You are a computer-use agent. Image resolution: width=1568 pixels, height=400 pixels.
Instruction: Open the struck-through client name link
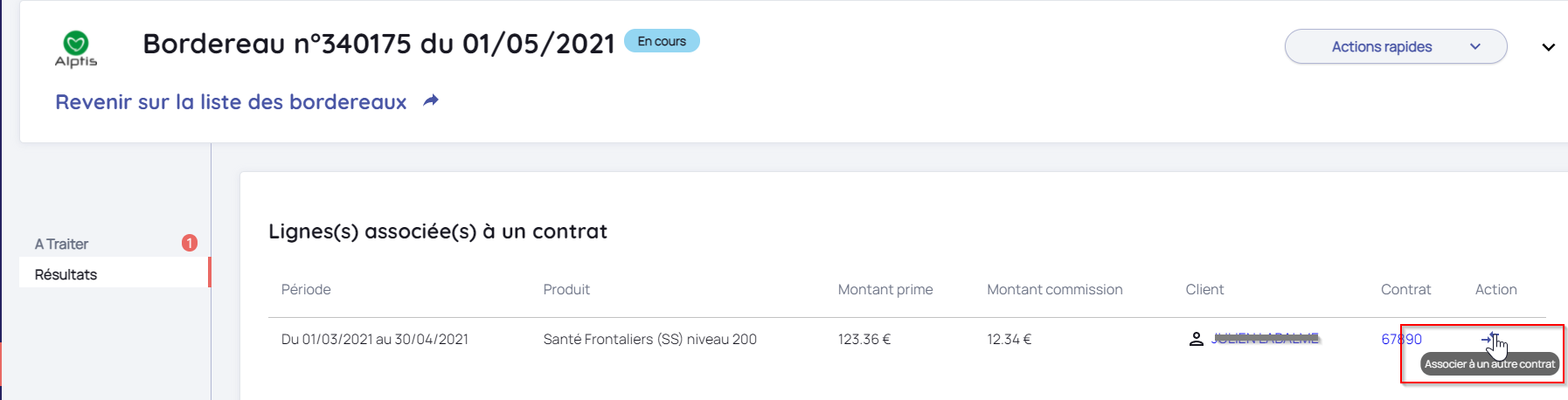[x=1265, y=339]
